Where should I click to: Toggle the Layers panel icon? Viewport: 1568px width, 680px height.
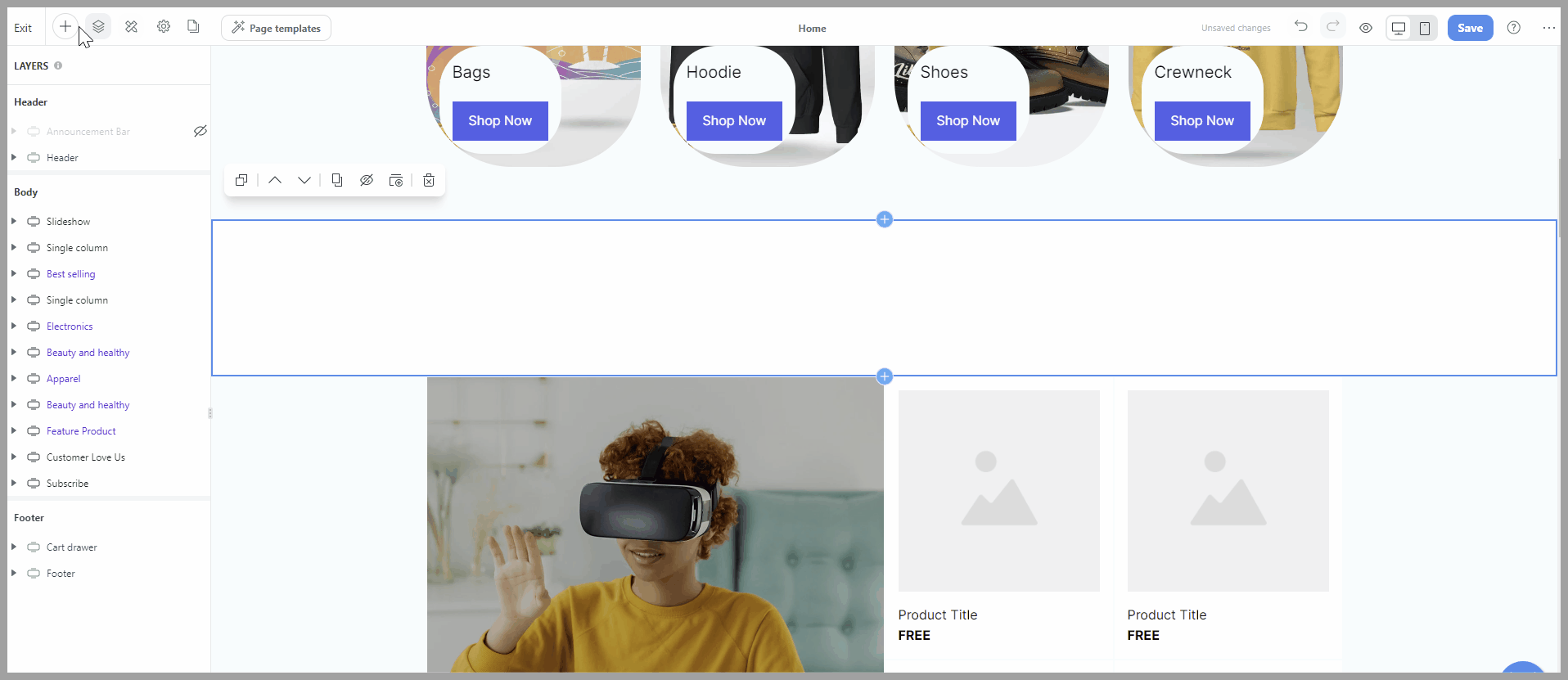click(x=98, y=27)
